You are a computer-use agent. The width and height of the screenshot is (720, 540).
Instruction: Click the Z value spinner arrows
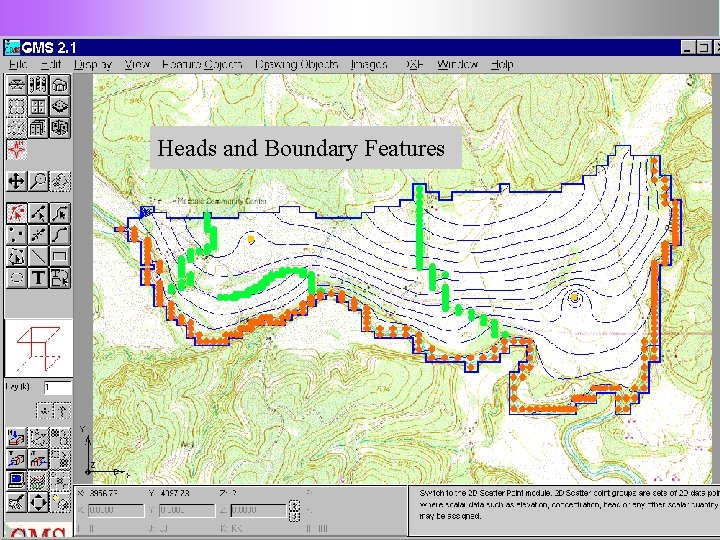[x=294, y=511]
